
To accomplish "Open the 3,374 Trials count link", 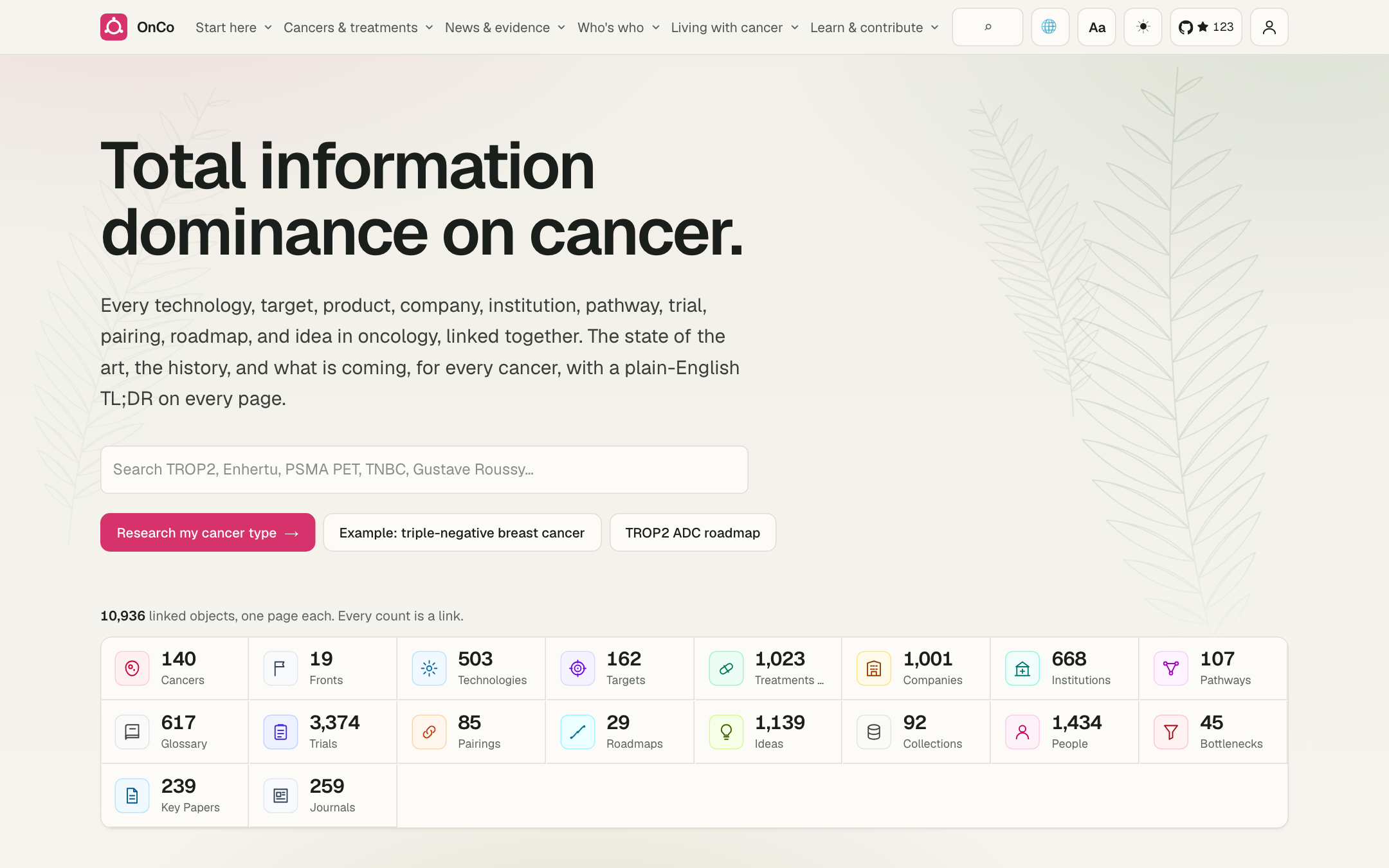I will pyautogui.click(x=323, y=732).
